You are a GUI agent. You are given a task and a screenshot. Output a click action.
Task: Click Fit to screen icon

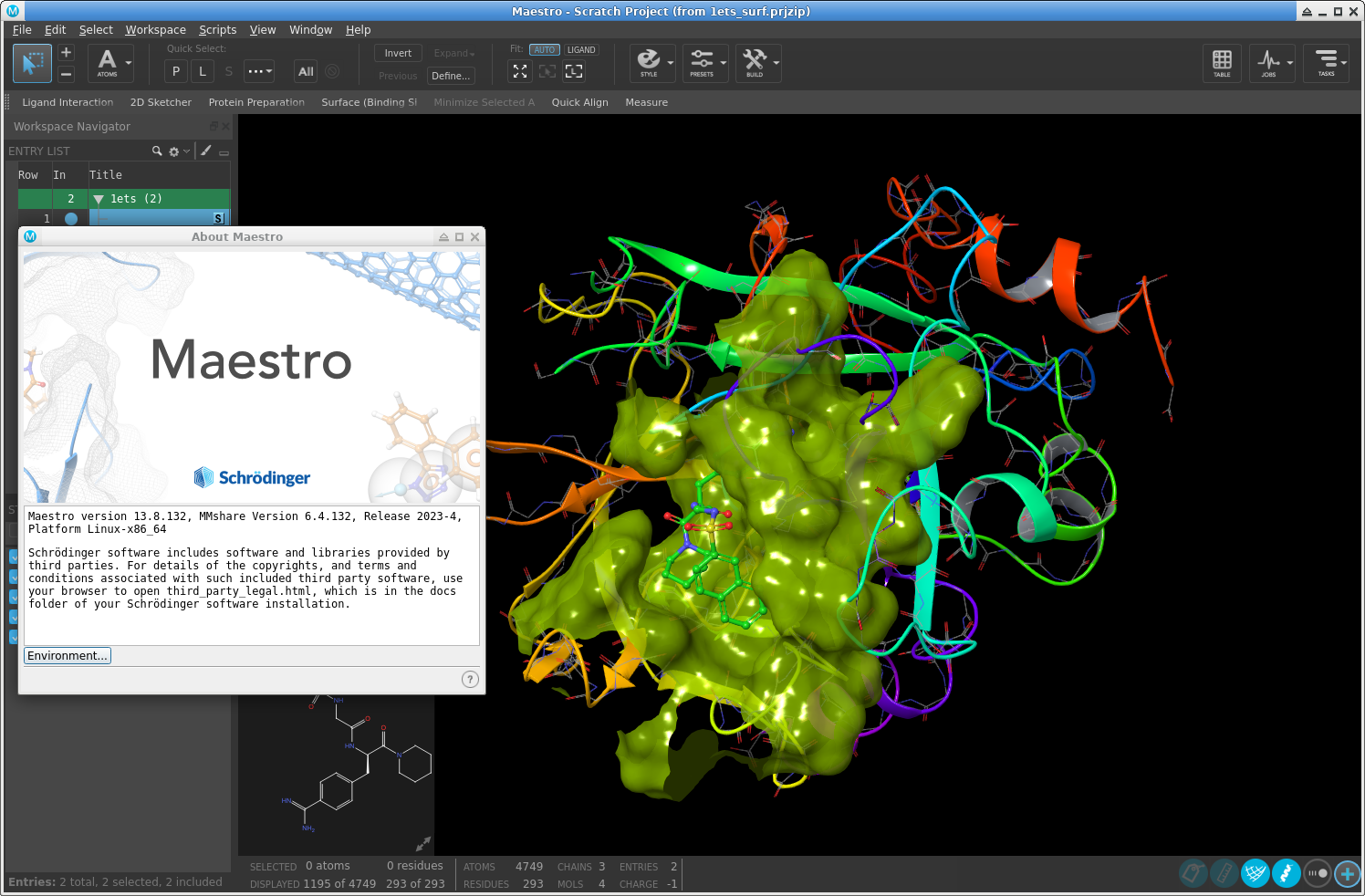520,71
